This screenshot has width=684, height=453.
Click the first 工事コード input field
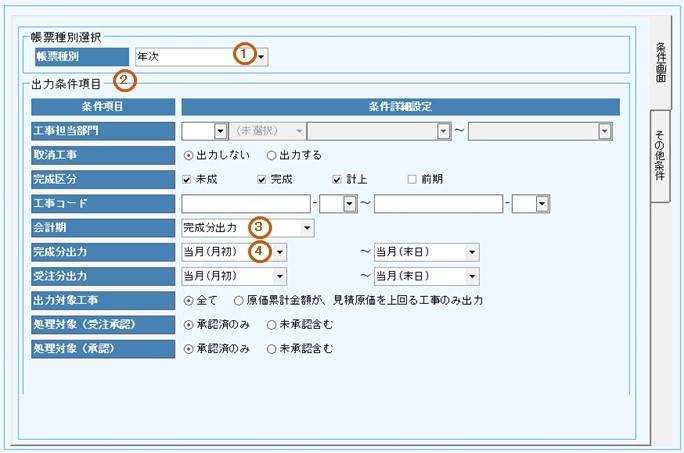244,204
